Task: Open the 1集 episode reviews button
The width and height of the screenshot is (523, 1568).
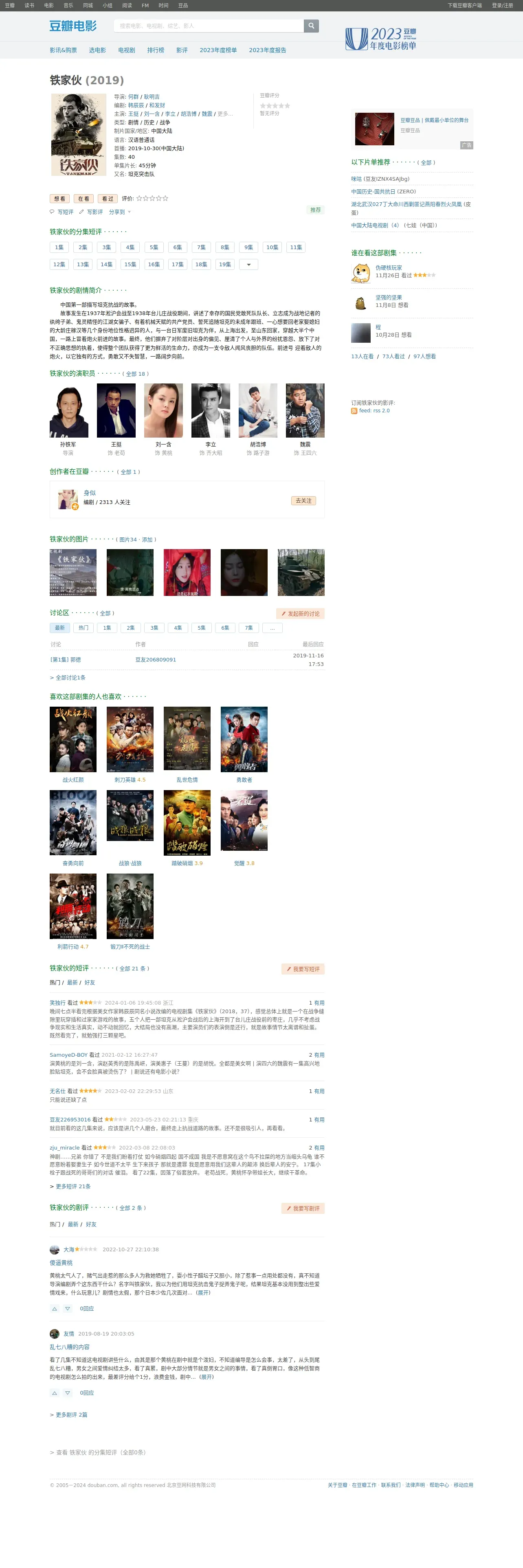Action: tap(59, 247)
